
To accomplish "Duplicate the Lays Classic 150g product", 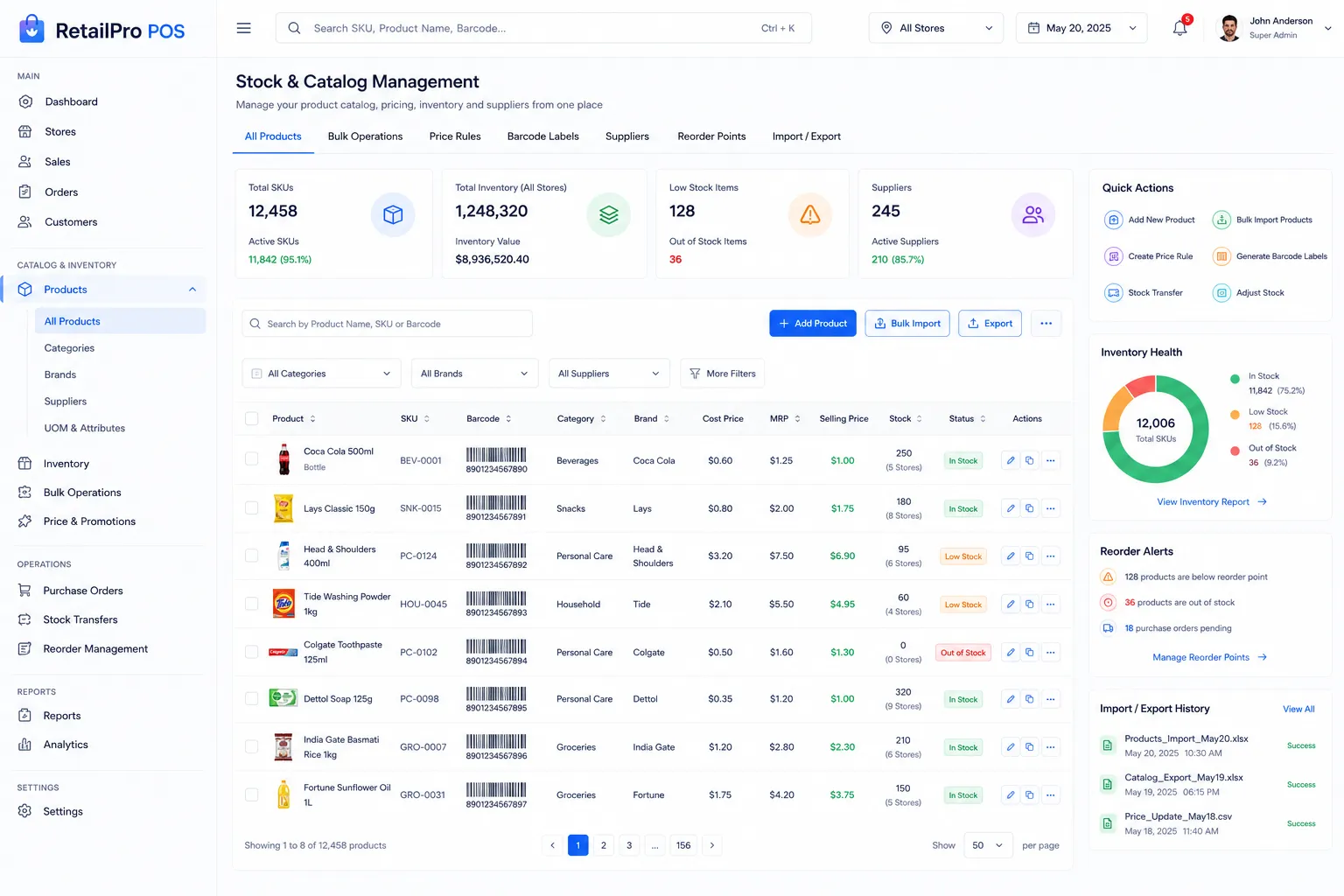I will pos(1030,508).
